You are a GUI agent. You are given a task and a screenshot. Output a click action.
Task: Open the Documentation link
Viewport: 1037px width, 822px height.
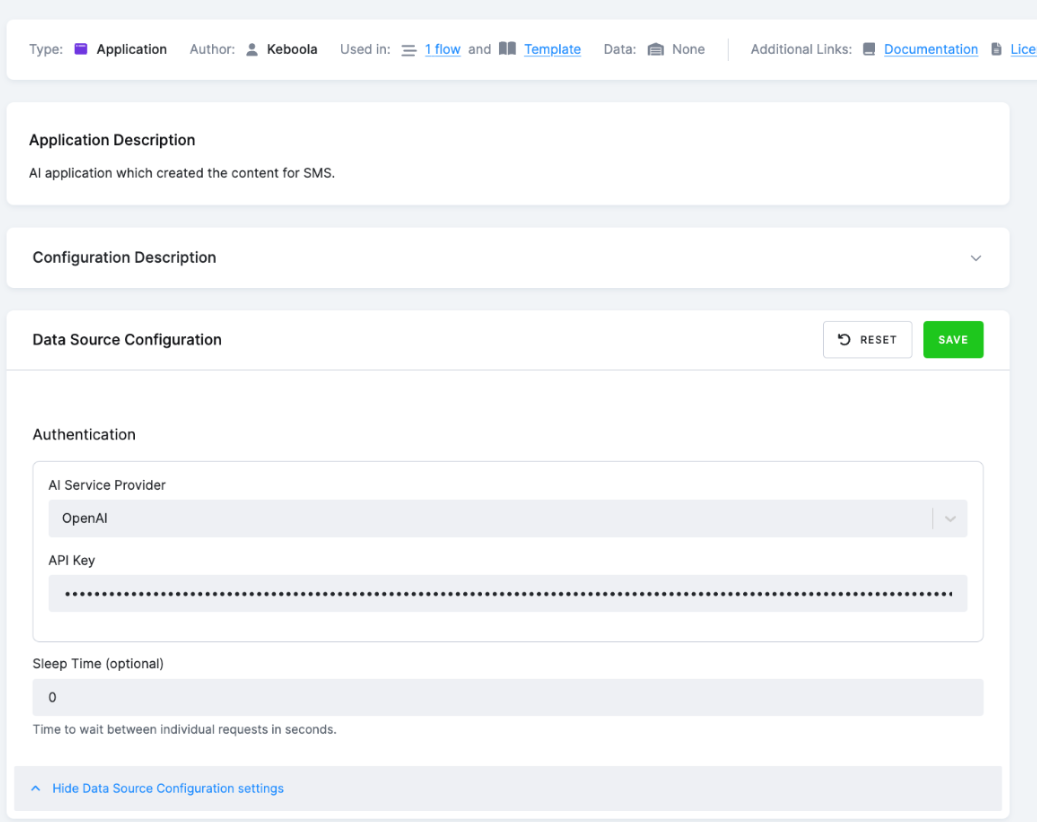click(x=931, y=48)
